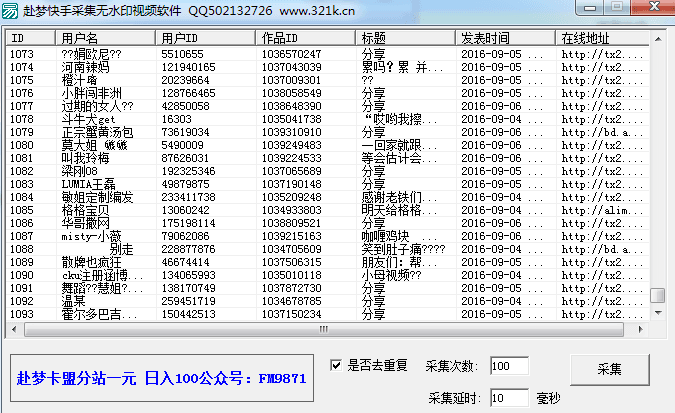This screenshot has width=675, height=413.
Task: Select username 斗牛犬get
Action: [88, 119]
